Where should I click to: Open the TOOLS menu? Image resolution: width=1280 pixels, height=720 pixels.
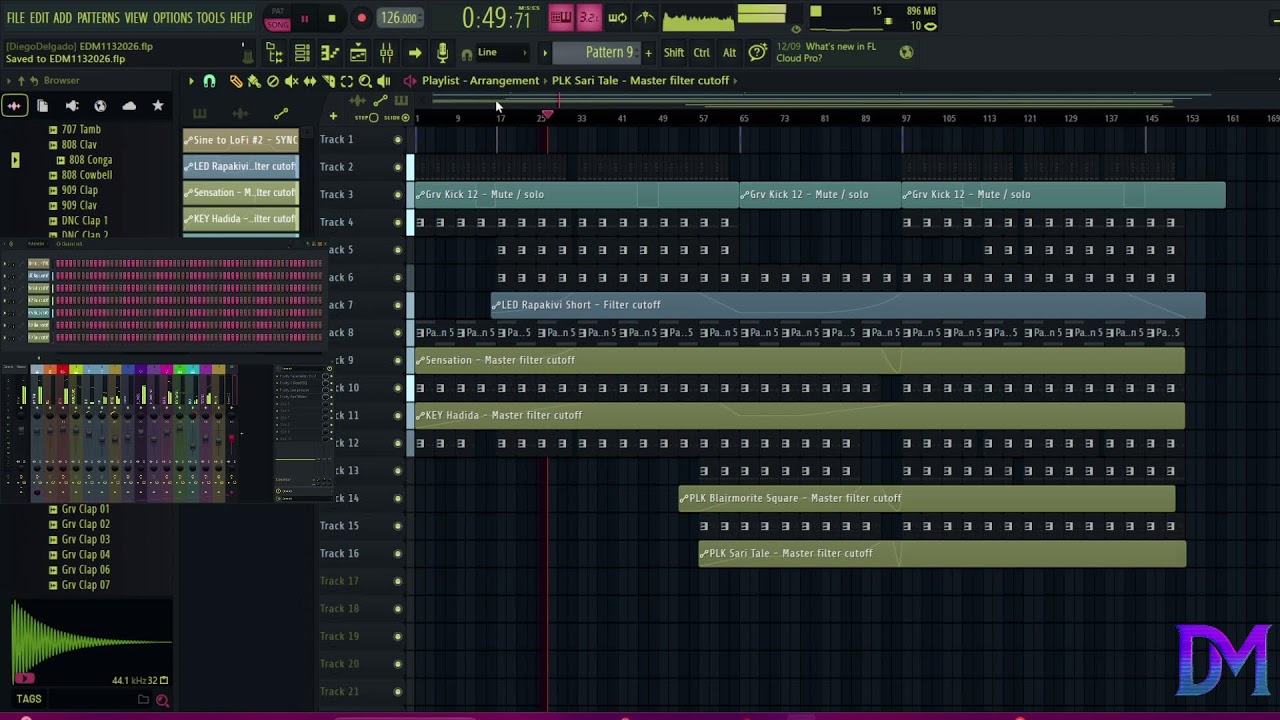(x=210, y=18)
